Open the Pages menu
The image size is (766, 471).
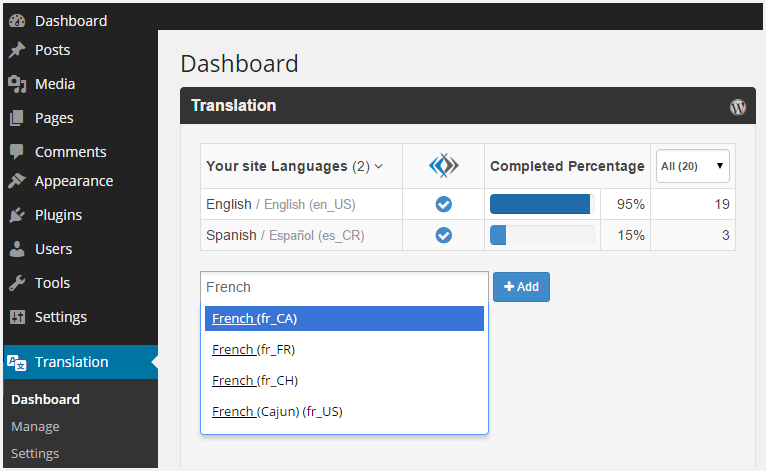[54, 118]
